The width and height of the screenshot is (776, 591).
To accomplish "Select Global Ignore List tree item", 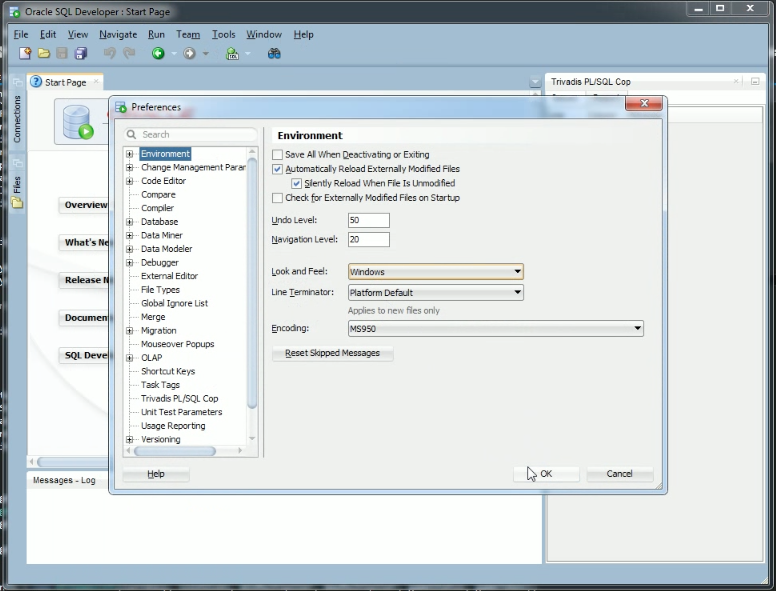I will coord(174,303).
